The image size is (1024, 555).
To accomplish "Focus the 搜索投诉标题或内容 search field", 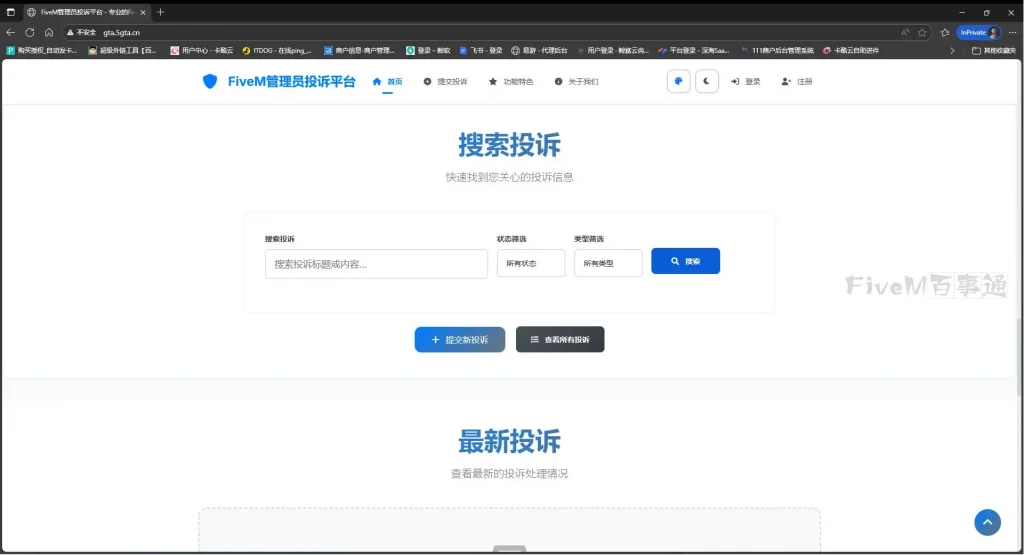I will pos(376,264).
